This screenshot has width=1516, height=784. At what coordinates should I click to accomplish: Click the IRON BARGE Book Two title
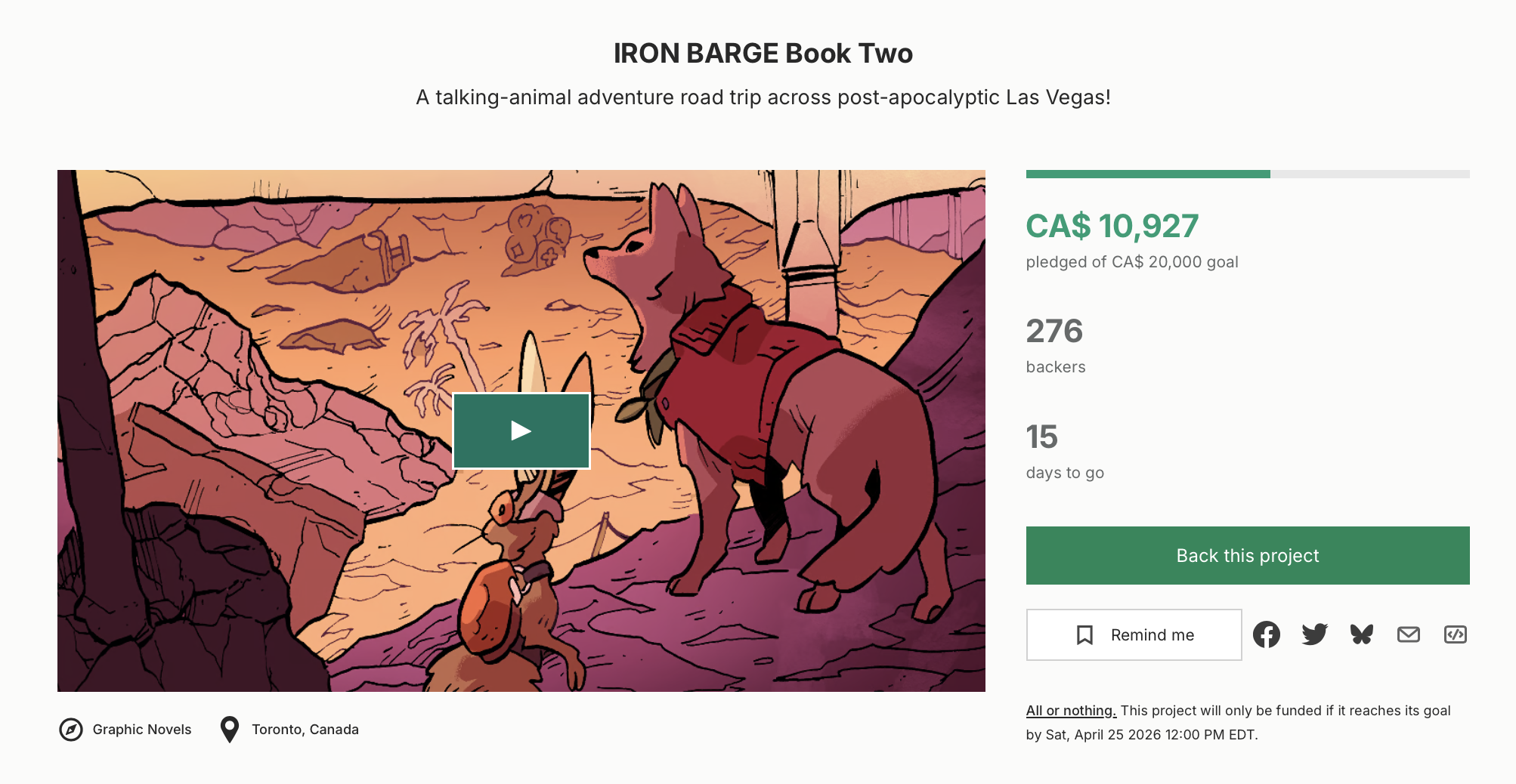(x=763, y=54)
